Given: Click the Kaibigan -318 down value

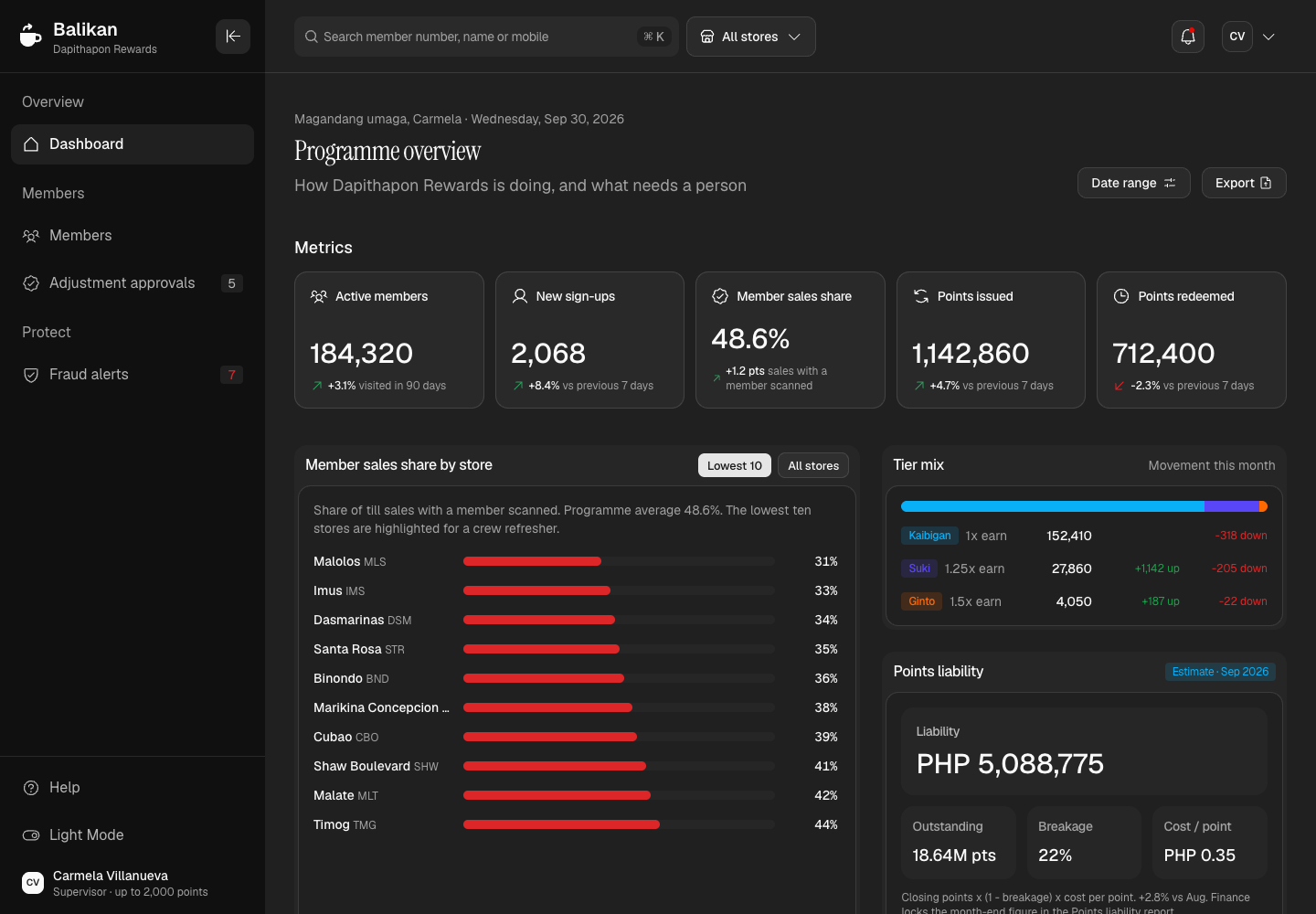Looking at the screenshot, I should 1241,536.
